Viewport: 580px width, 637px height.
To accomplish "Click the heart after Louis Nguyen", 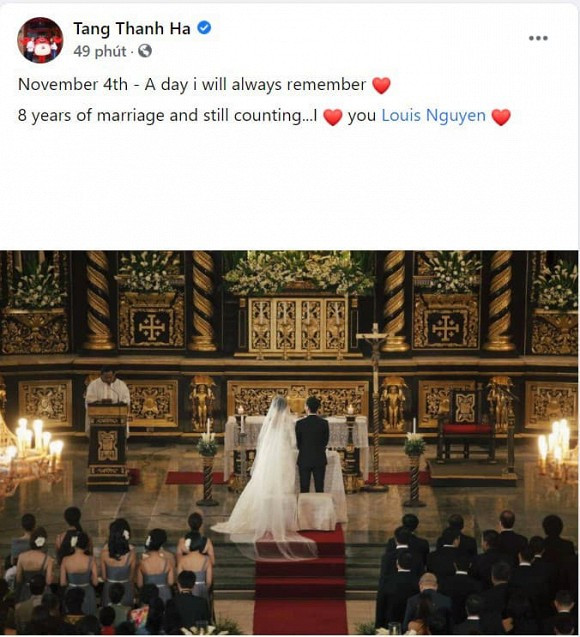I will coord(501,117).
